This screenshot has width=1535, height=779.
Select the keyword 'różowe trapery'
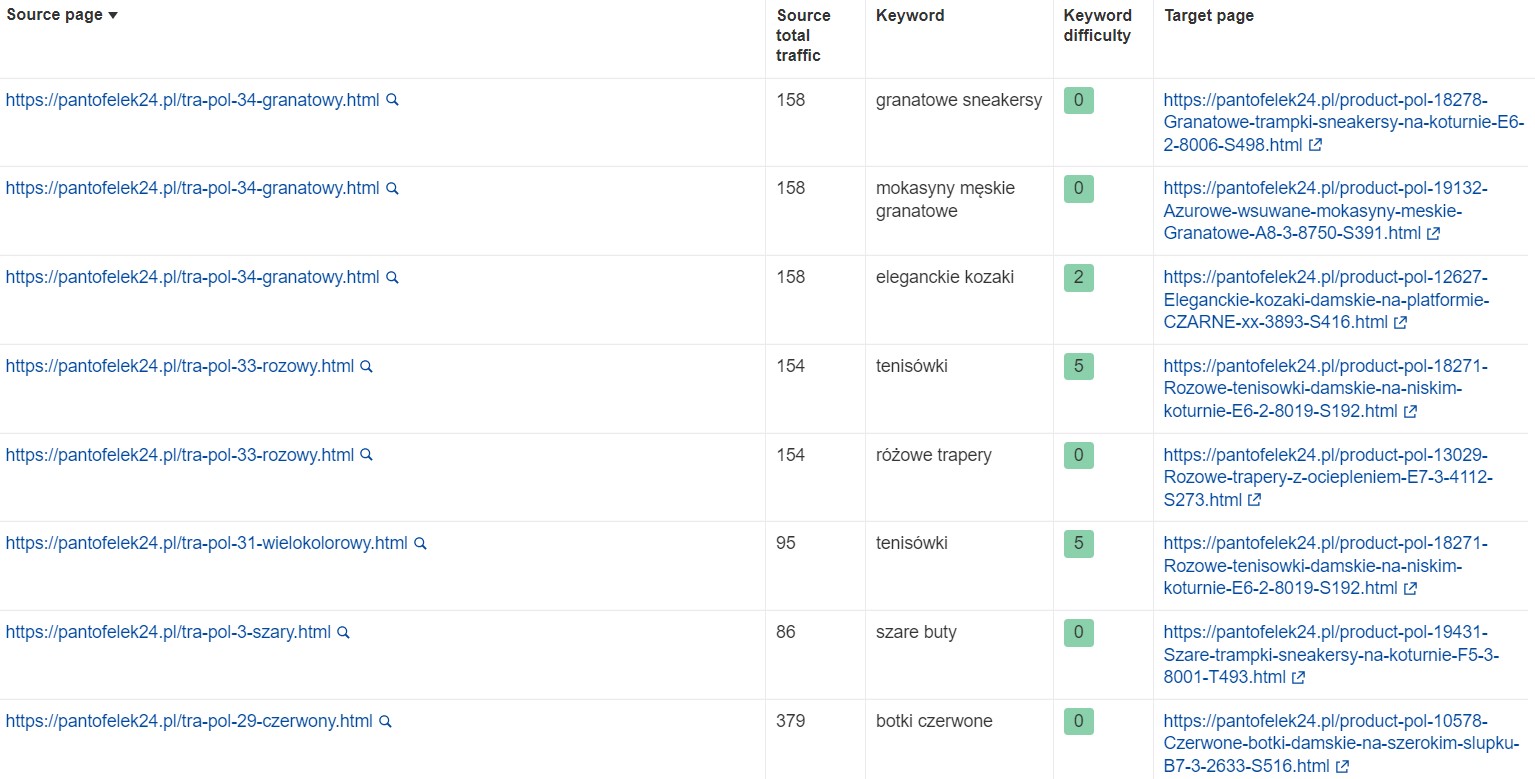(x=934, y=455)
